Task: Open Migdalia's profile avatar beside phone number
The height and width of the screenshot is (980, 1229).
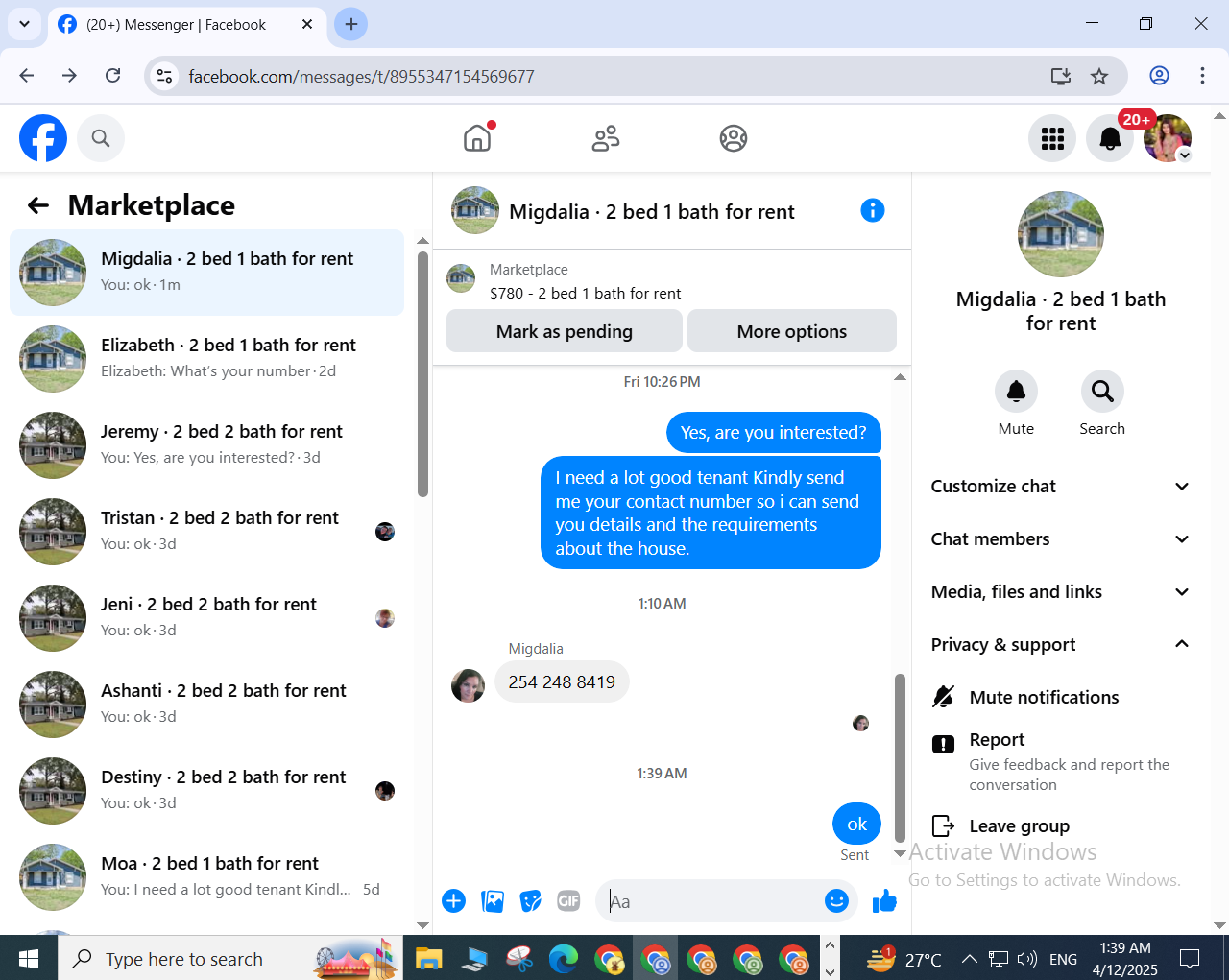Action: tap(469, 685)
